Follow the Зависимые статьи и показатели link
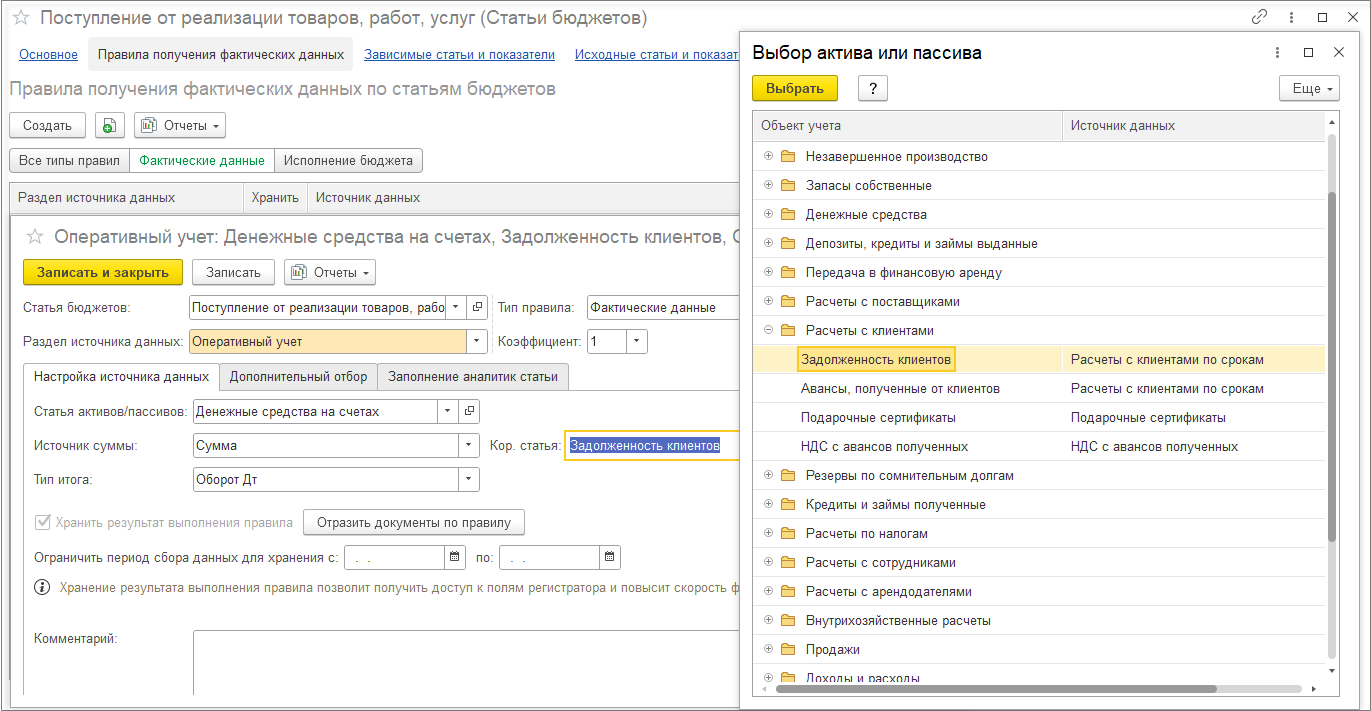 [x=459, y=55]
